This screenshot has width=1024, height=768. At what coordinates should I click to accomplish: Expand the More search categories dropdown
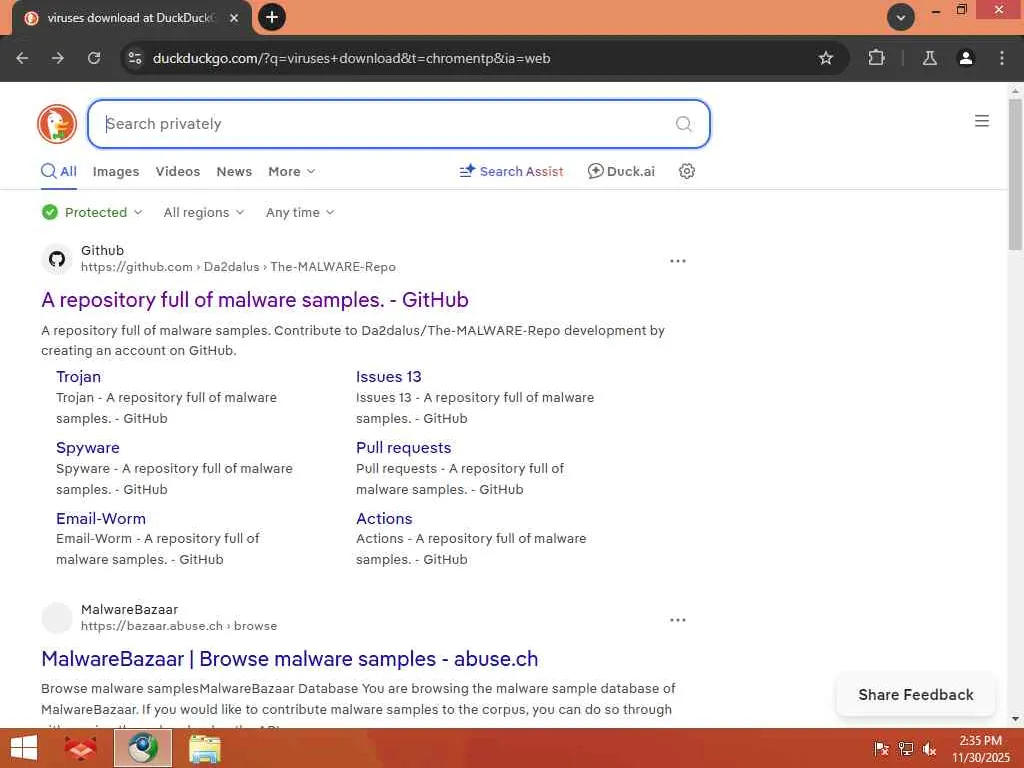[x=291, y=171]
